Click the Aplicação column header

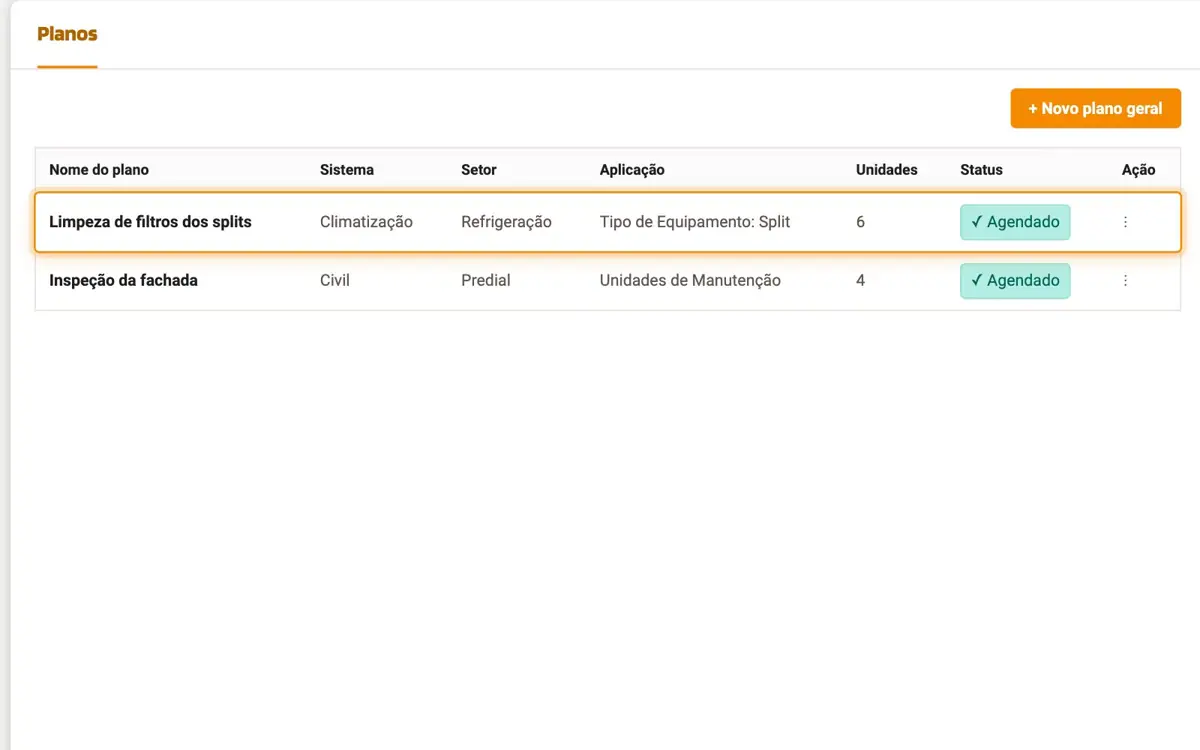click(632, 170)
